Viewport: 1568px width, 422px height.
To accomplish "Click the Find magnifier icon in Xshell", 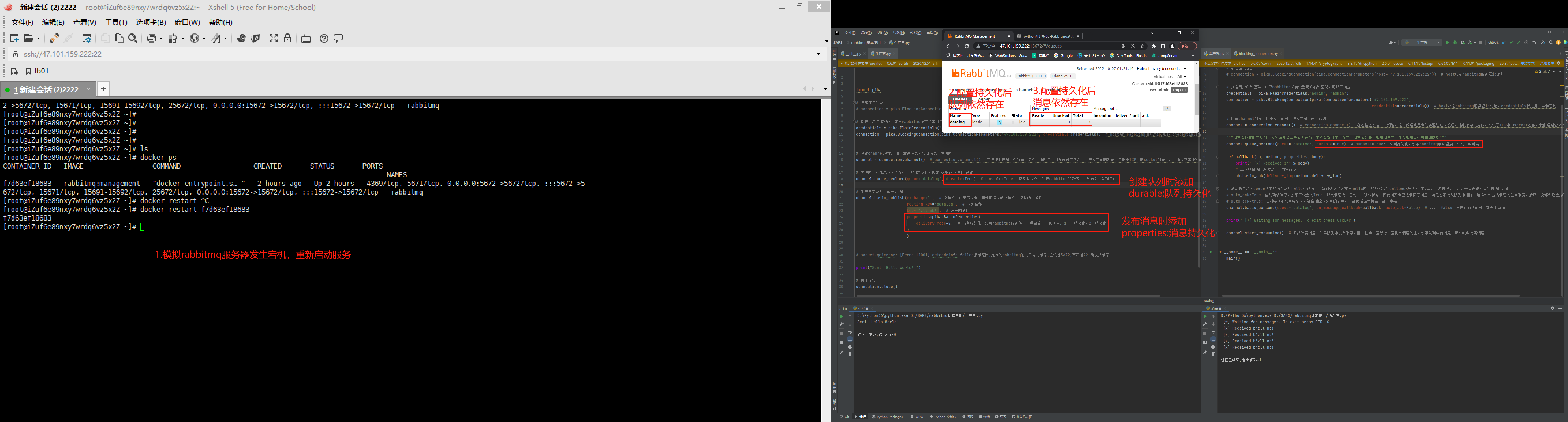I will pyautogui.click(x=133, y=38).
